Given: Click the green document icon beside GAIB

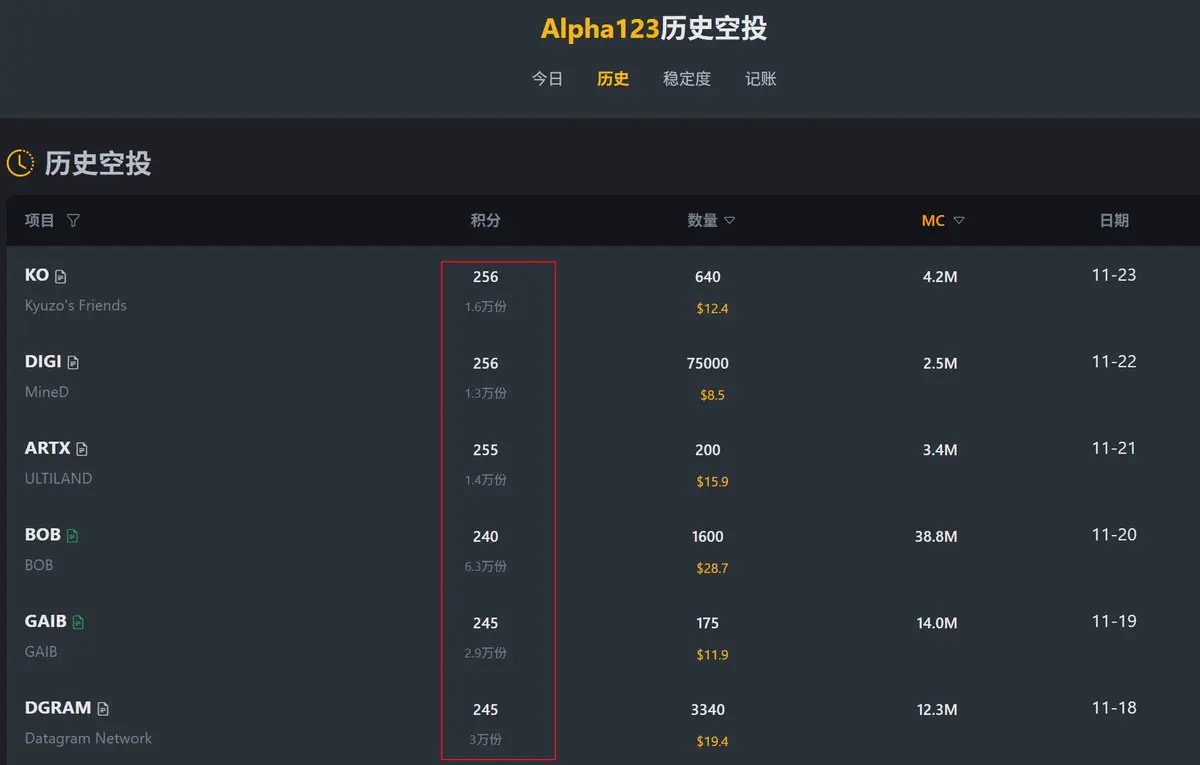Looking at the screenshot, I should coord(78,623).
